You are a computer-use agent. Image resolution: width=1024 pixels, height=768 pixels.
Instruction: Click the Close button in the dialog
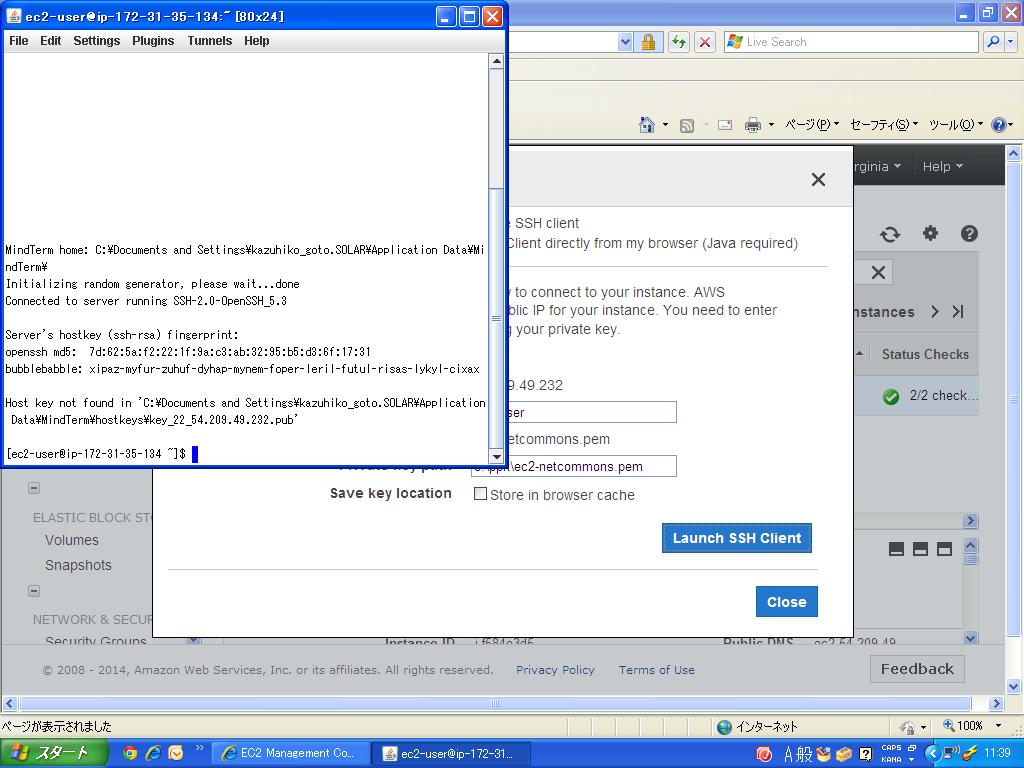[x=786, y=601]
